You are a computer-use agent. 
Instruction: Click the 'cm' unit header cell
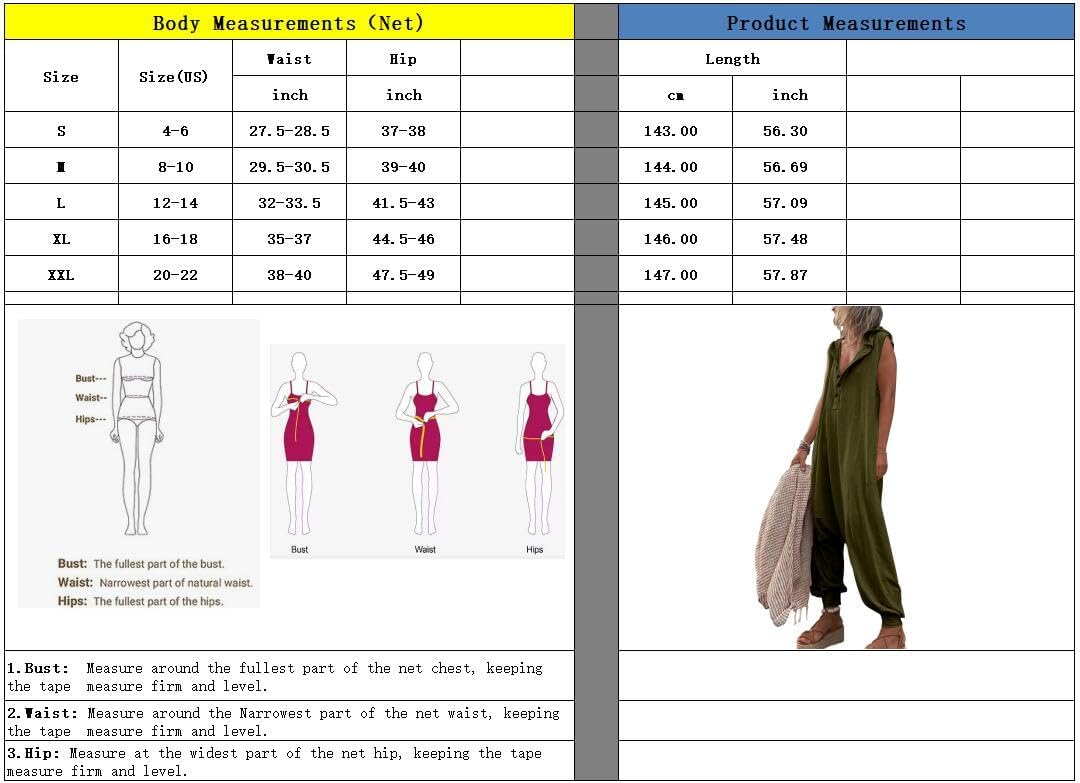pyautogui.click(x=676, y=95)
